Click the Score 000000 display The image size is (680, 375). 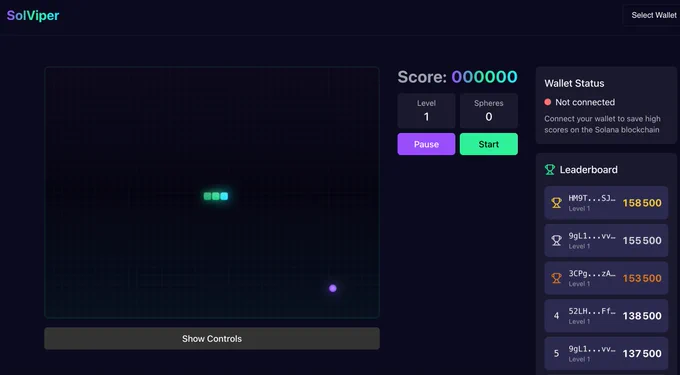(x=458, y=77)
